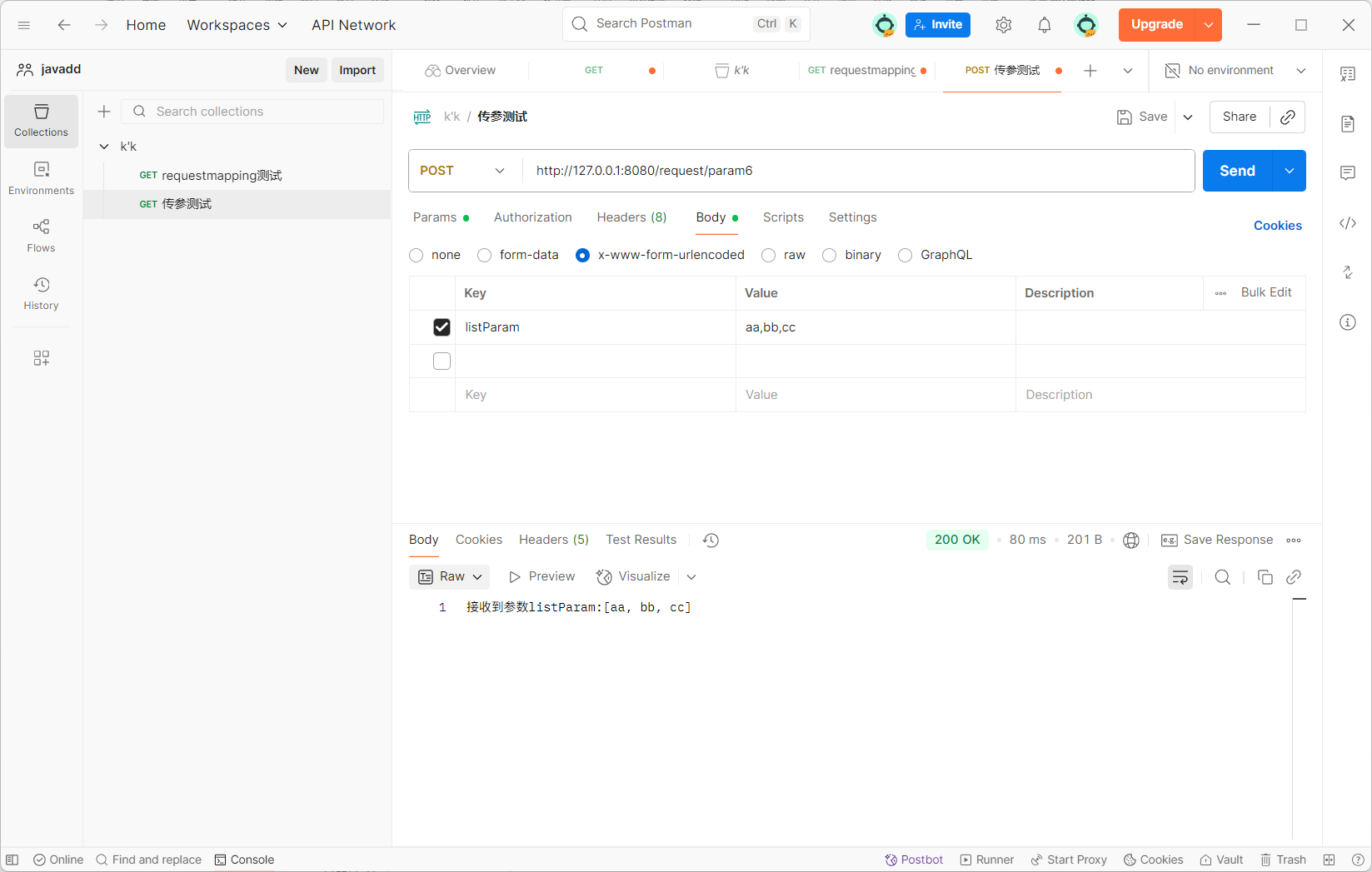Open the configure sidebar grid icon
The image size is (1372, 872).
(x=41, y=358)
